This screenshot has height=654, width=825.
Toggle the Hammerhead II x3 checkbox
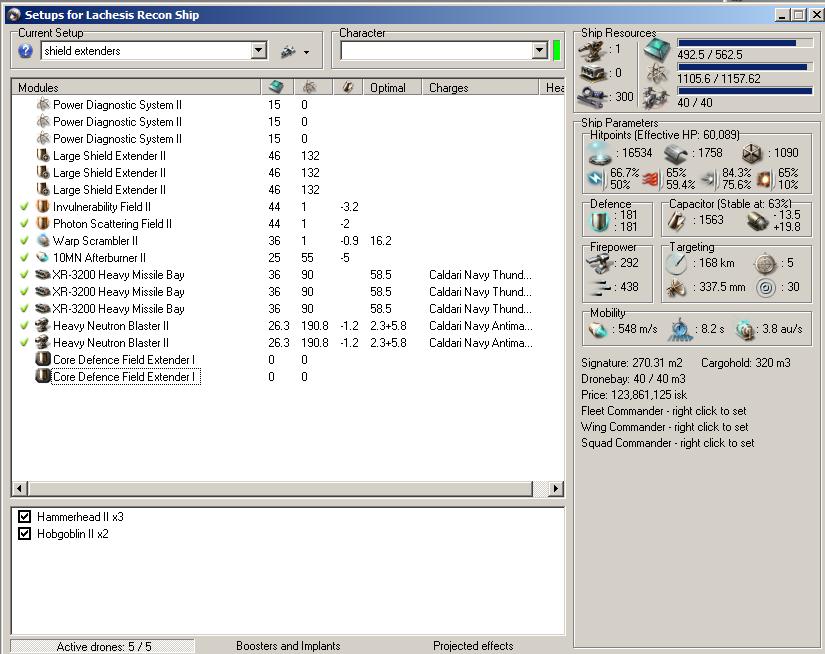[x=24, y=517]
